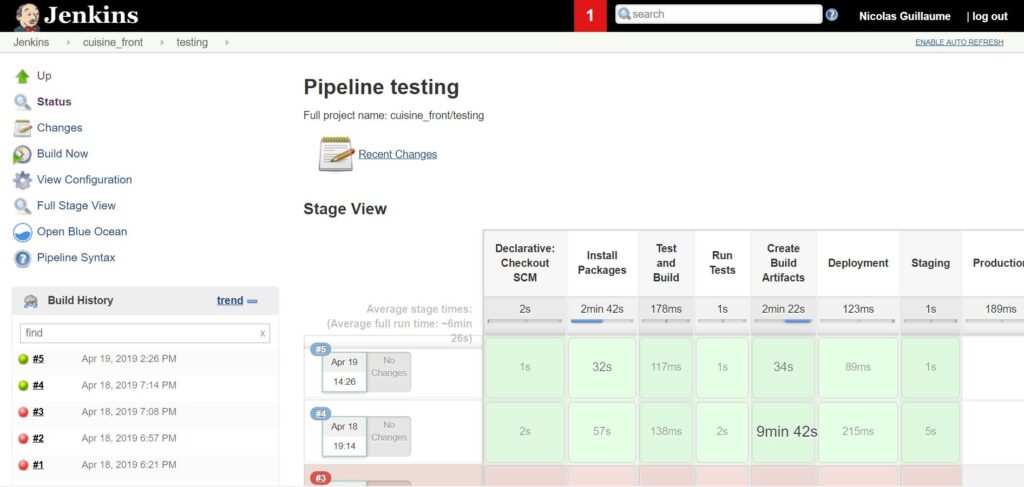Click the No Changes box for build #5
Image resolution: width=1024 pixels, height=487 pixels.
coord(389,372)
